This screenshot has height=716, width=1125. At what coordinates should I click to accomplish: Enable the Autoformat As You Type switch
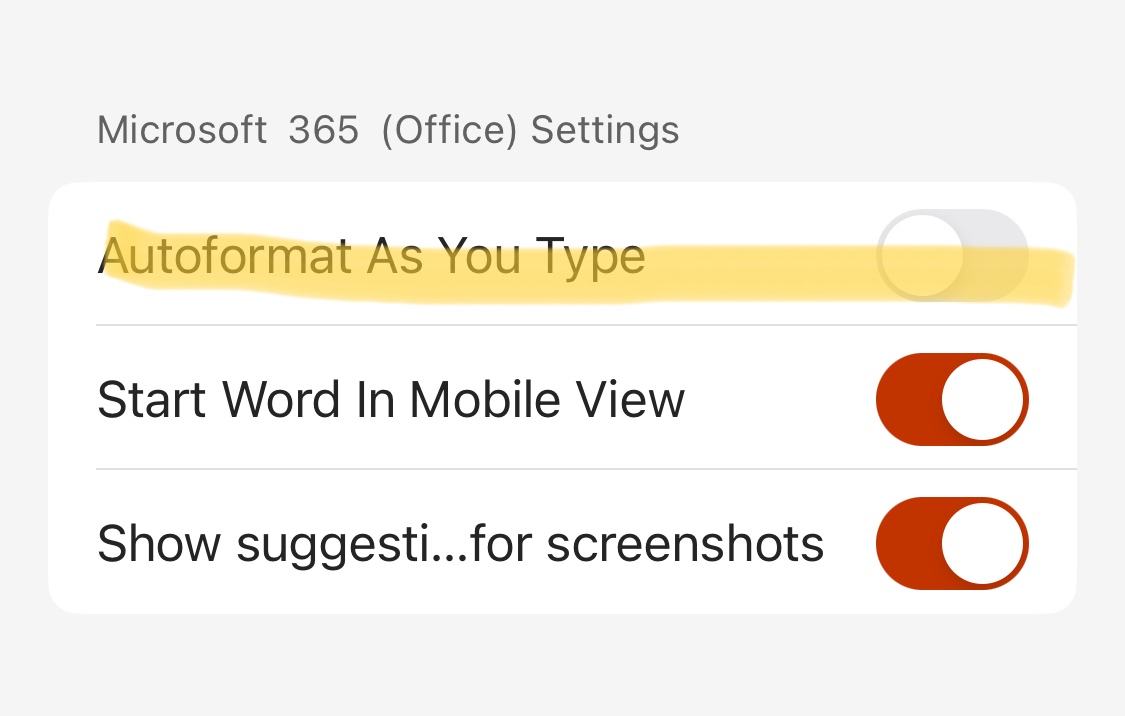pos(952,255)
